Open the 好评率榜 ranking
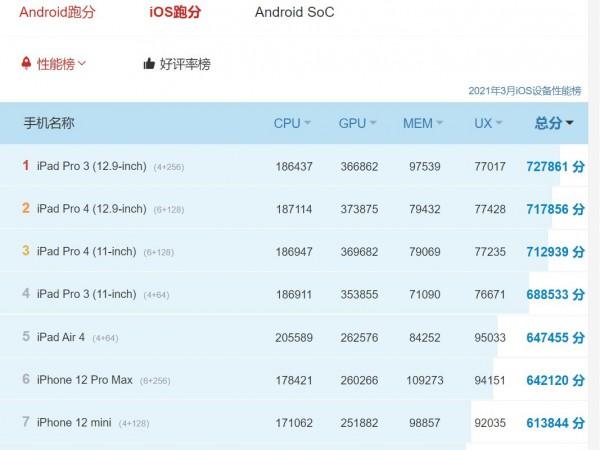600x450 pixels. click(185, 64)
